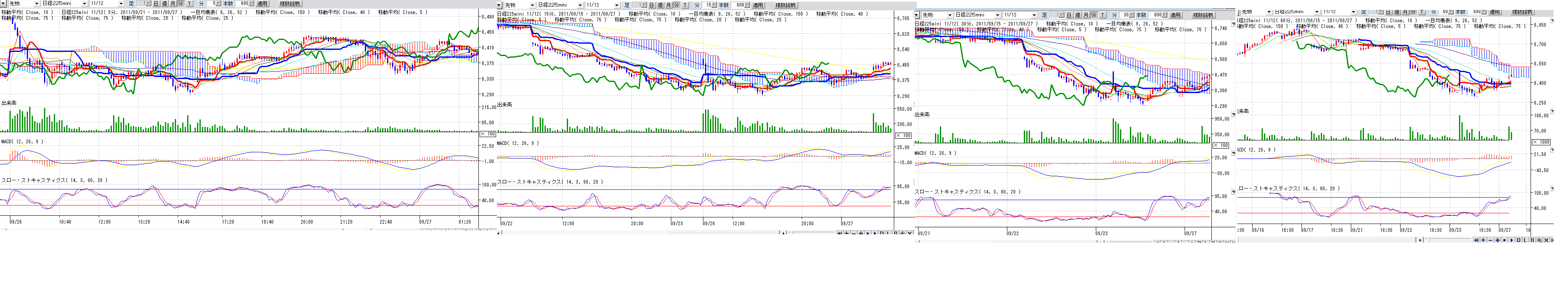Screen dimensions: 1568x308
Task: Expand the 日経225mini symbol dropdown in the 30-minute chart
Action: pyautogui.click(x=997, y=15)
